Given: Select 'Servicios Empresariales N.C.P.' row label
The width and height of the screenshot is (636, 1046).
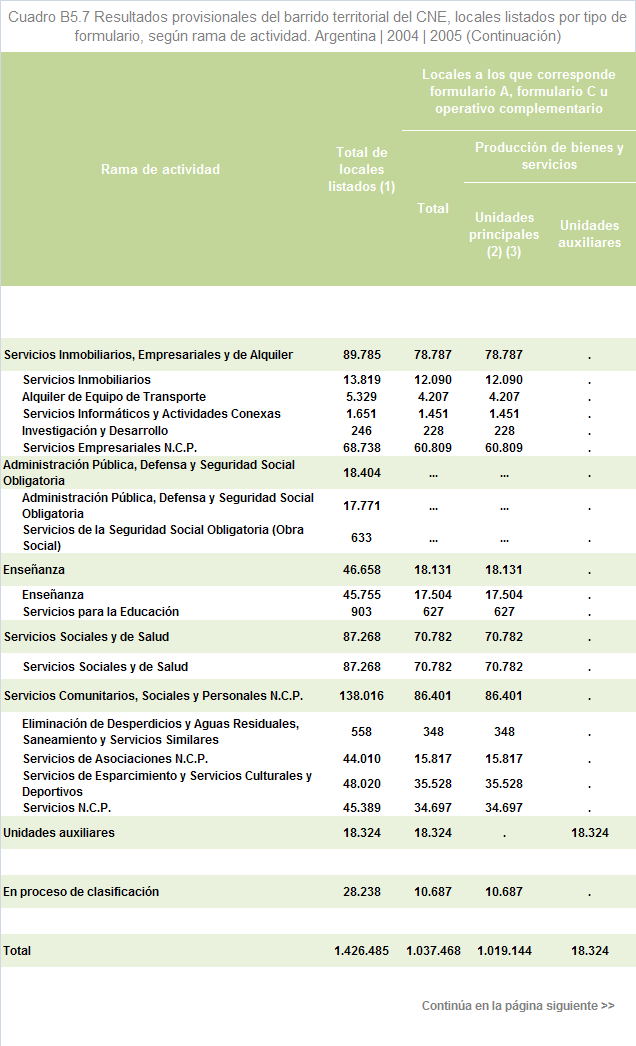Looking at the screenshot, I should [x=109, y=448].
